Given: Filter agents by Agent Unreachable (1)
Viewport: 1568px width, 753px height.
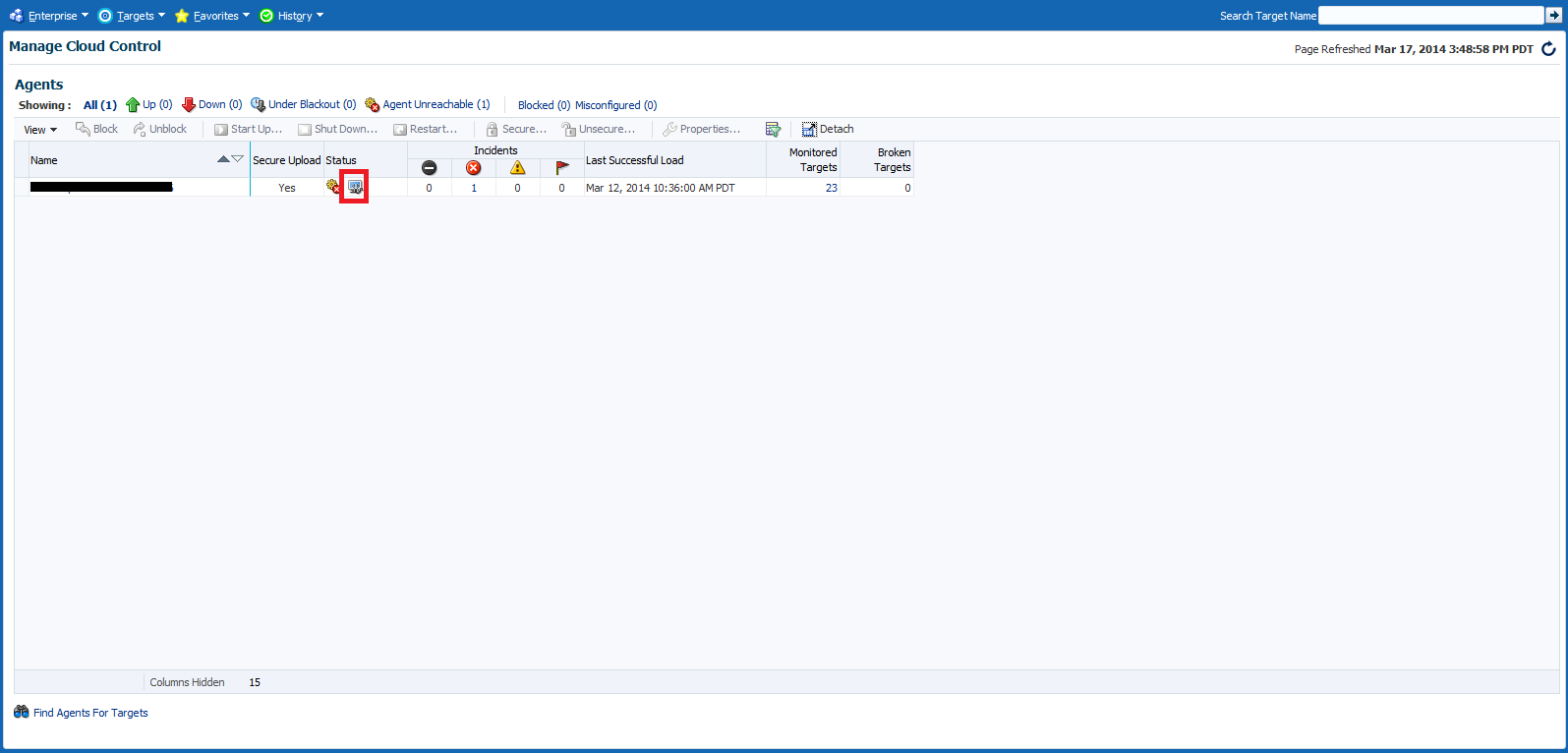Looking at the screenshot, I should coord(428,104).
